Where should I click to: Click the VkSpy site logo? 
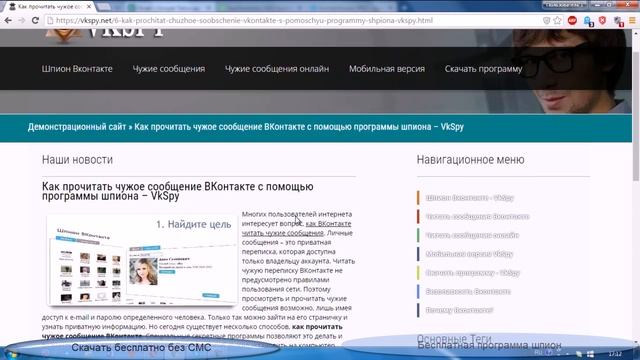tap(105, 35)
